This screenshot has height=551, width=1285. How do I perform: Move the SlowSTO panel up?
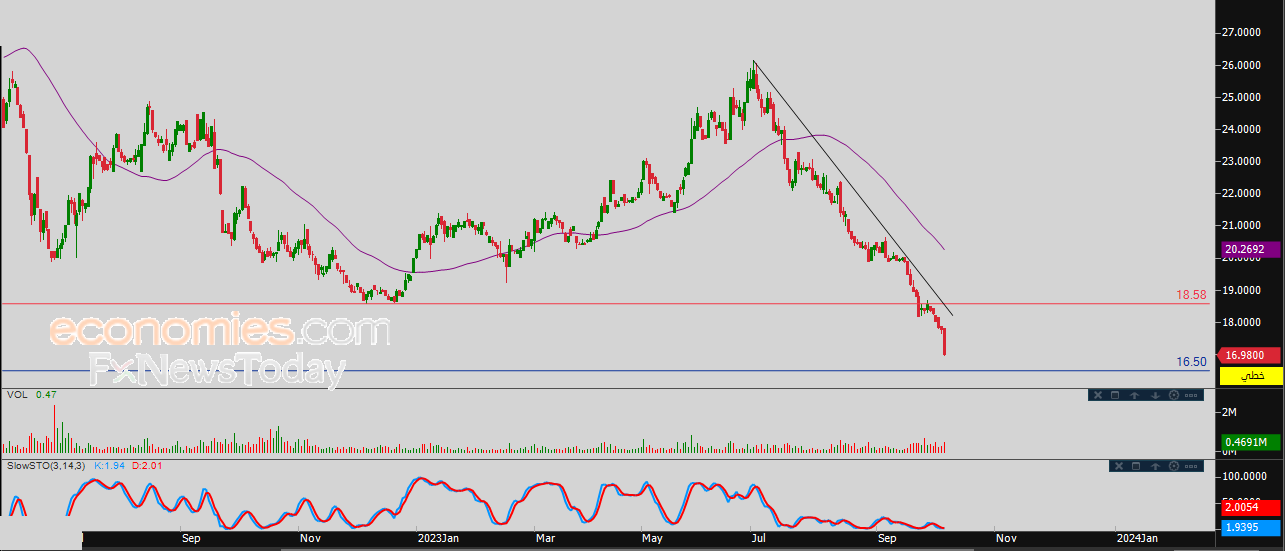pos(1155,466)
